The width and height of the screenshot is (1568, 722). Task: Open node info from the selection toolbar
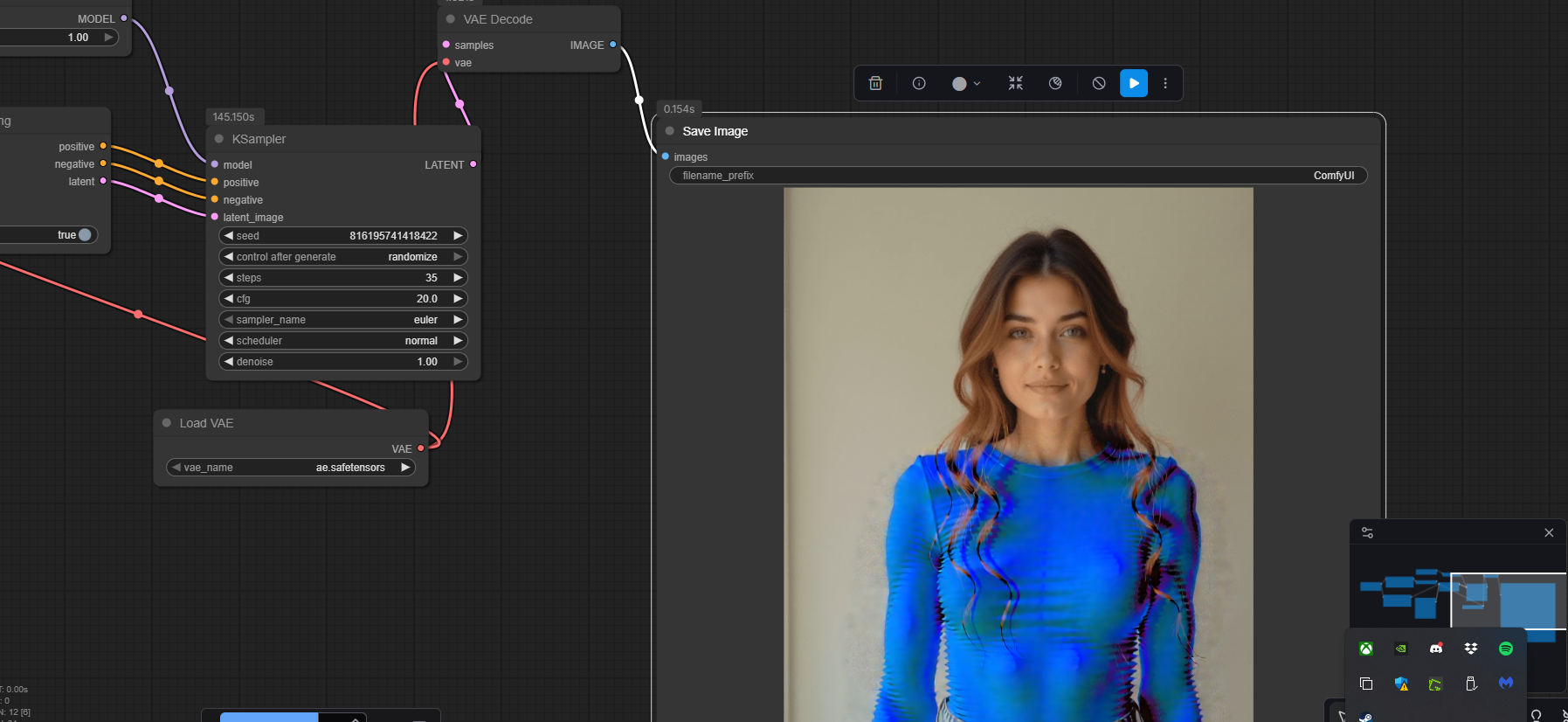click(x=919, y=83)
